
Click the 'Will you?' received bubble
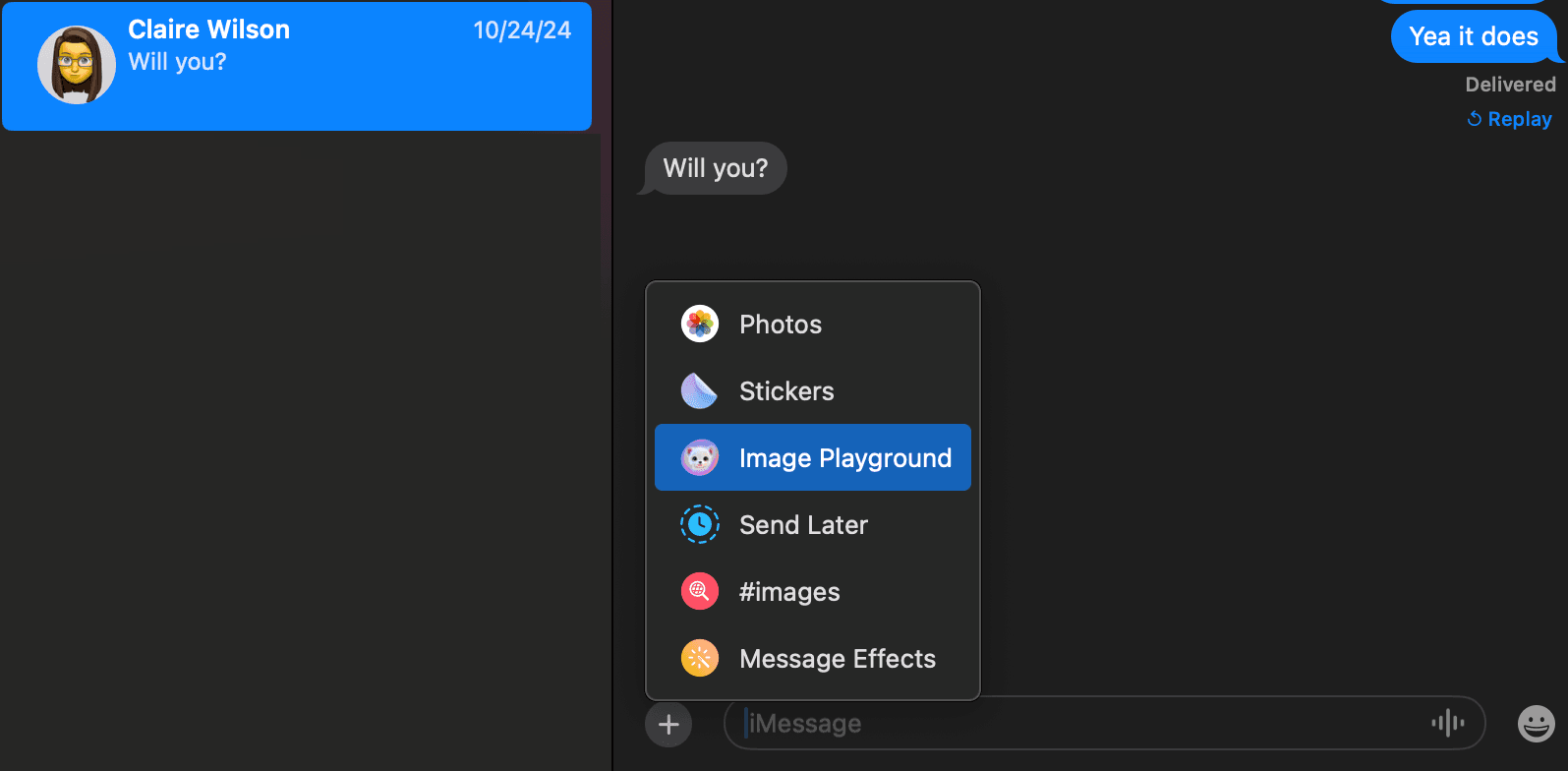click(x=715, y=168)
